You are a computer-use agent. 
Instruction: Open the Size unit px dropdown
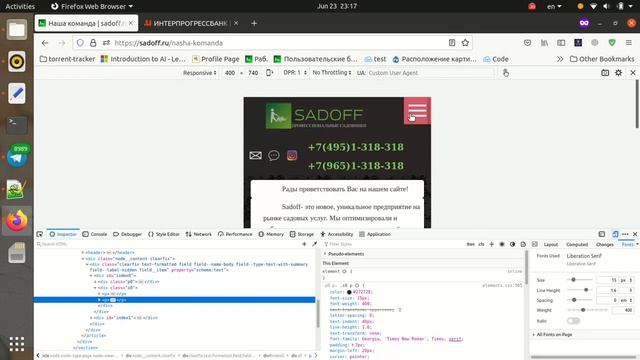[x=627, y=280]
